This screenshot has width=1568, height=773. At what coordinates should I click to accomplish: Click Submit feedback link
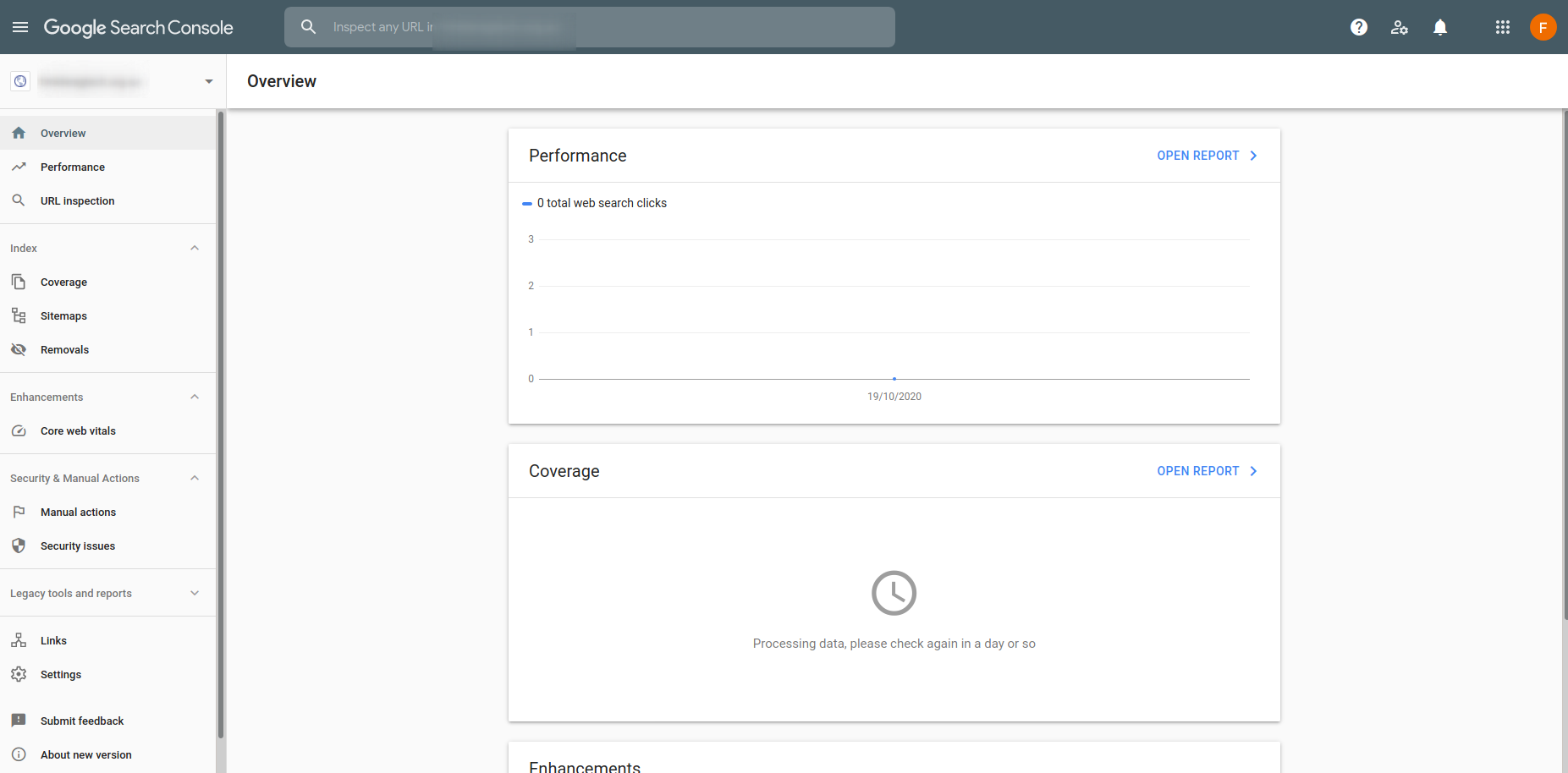click(82, 721)
